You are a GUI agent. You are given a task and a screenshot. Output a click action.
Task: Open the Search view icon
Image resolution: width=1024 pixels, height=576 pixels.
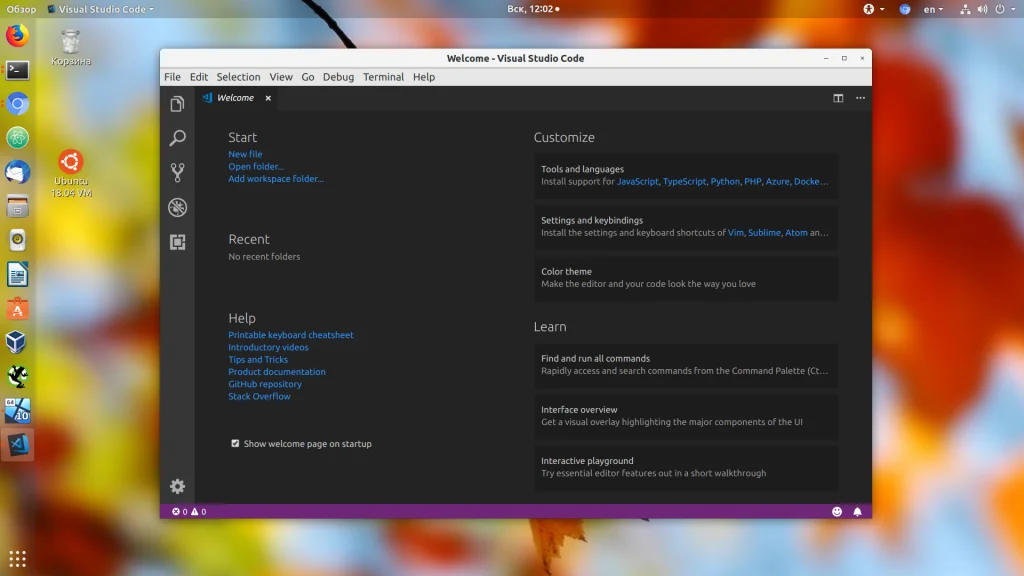177,138
